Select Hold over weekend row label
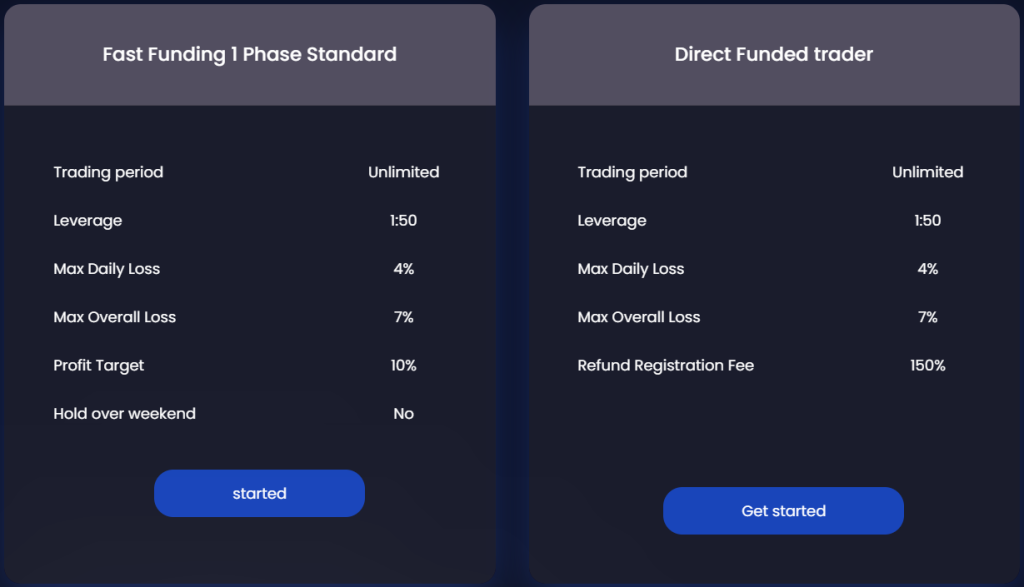1024x587 pixels. 124,413
